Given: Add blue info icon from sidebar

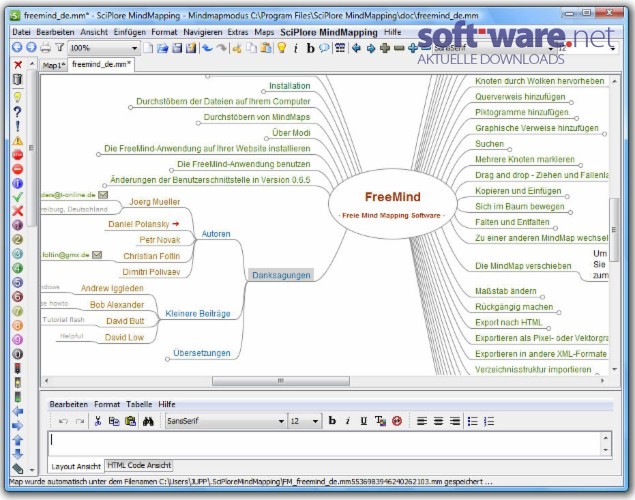Looking at the screenshot, I should pyautogui.click(x=17, y=183).
